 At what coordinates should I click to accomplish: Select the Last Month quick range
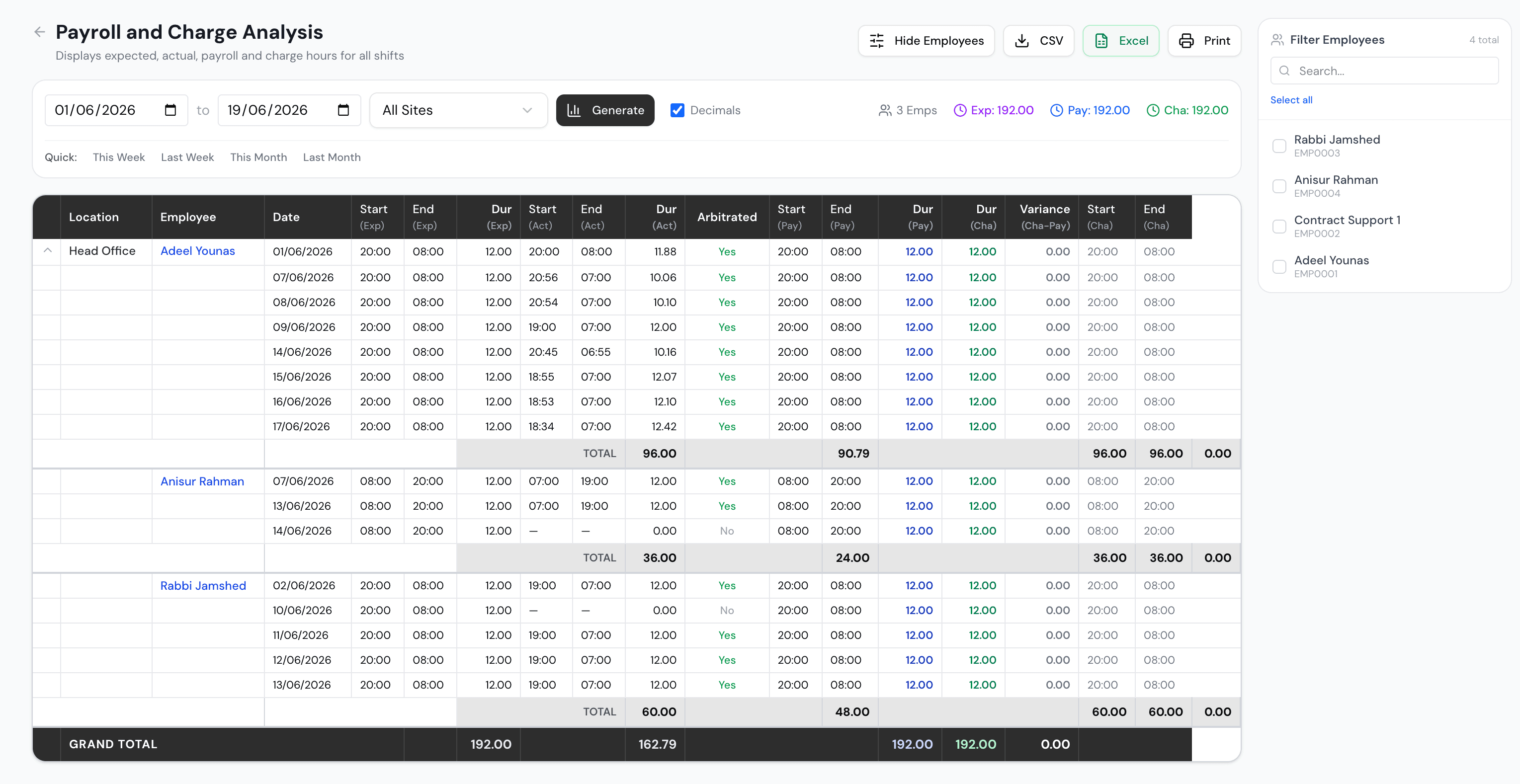tap(332, 157)
